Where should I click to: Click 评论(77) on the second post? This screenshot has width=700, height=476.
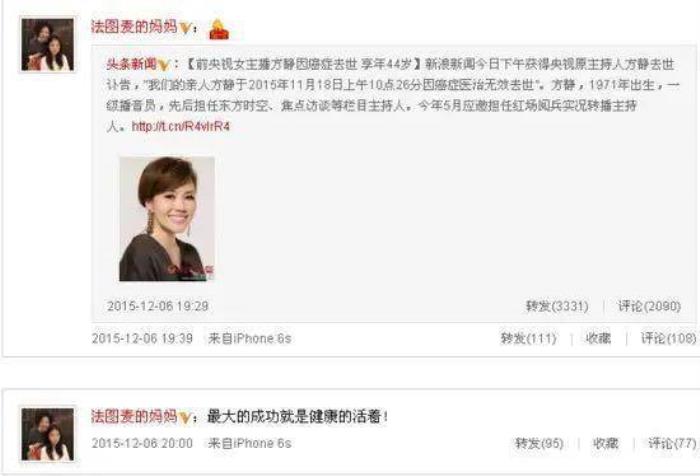pyautogui.click(x=672, y=443)
